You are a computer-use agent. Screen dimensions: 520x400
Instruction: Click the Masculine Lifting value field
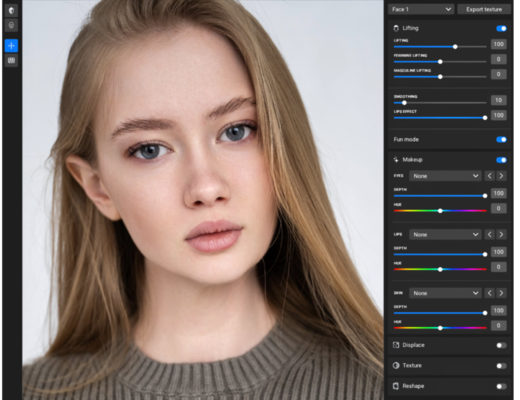point(499,74)
